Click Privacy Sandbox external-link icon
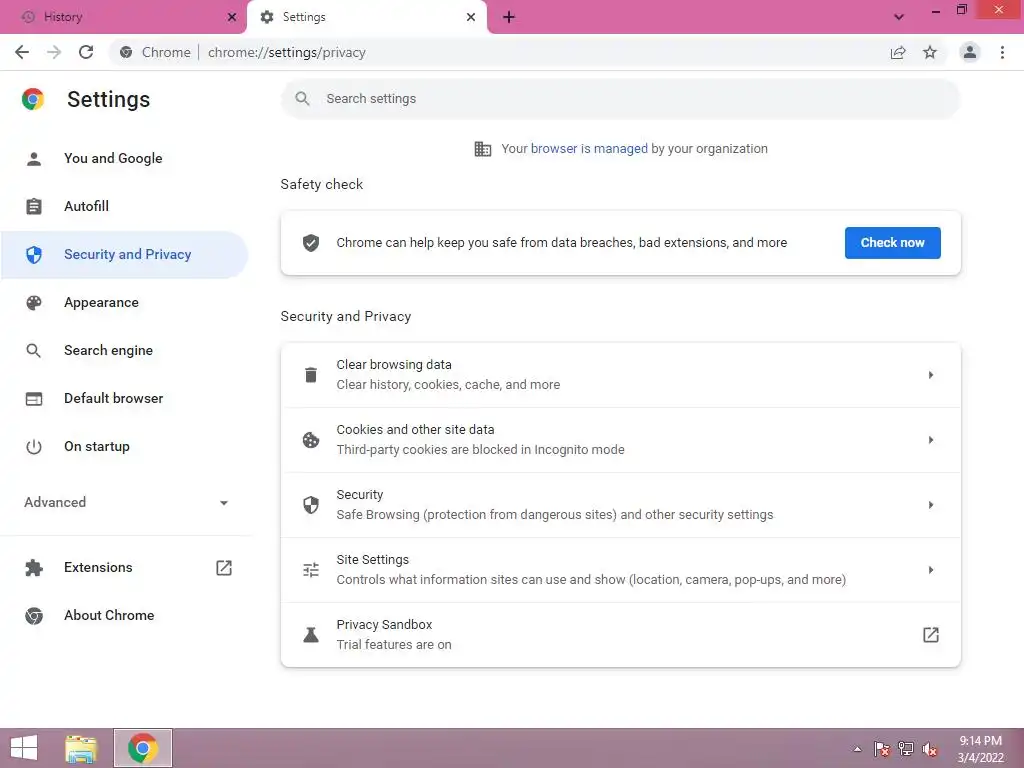1024x768 pixels. pyautogui.click(x=931, y=635)
